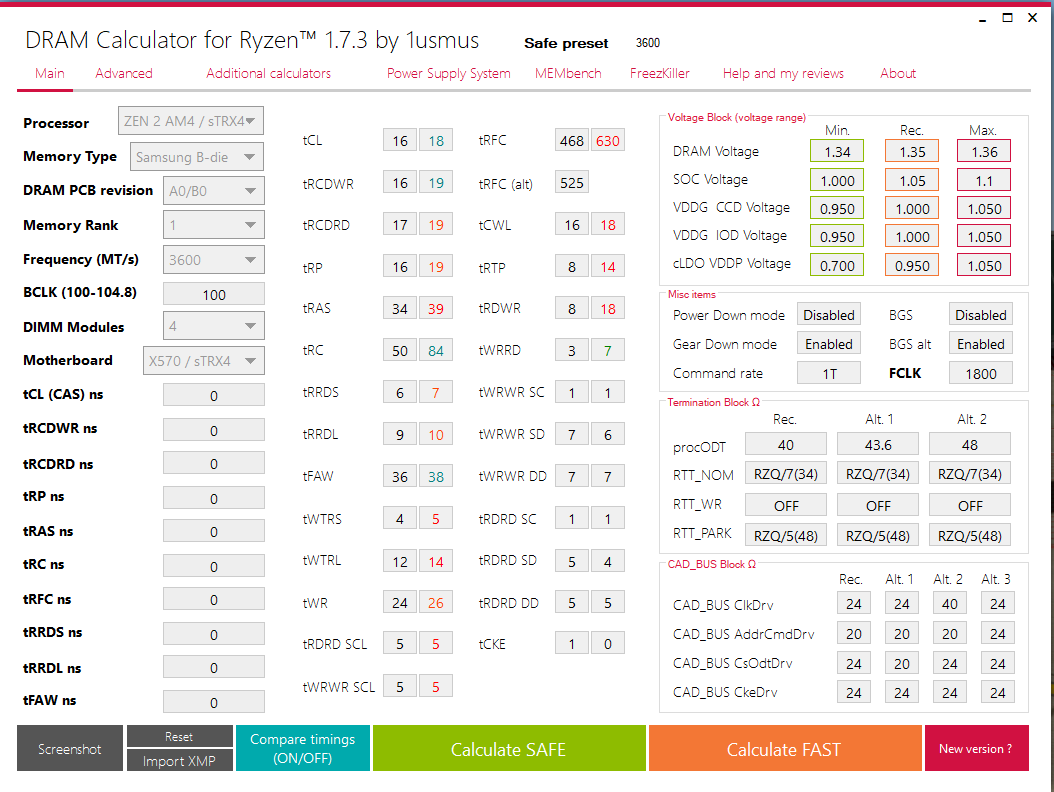This screenshot has height=792, width=1054.
Task: Click the tFAW ns input field
Action: pyautogui.click(x=214, y=702)
